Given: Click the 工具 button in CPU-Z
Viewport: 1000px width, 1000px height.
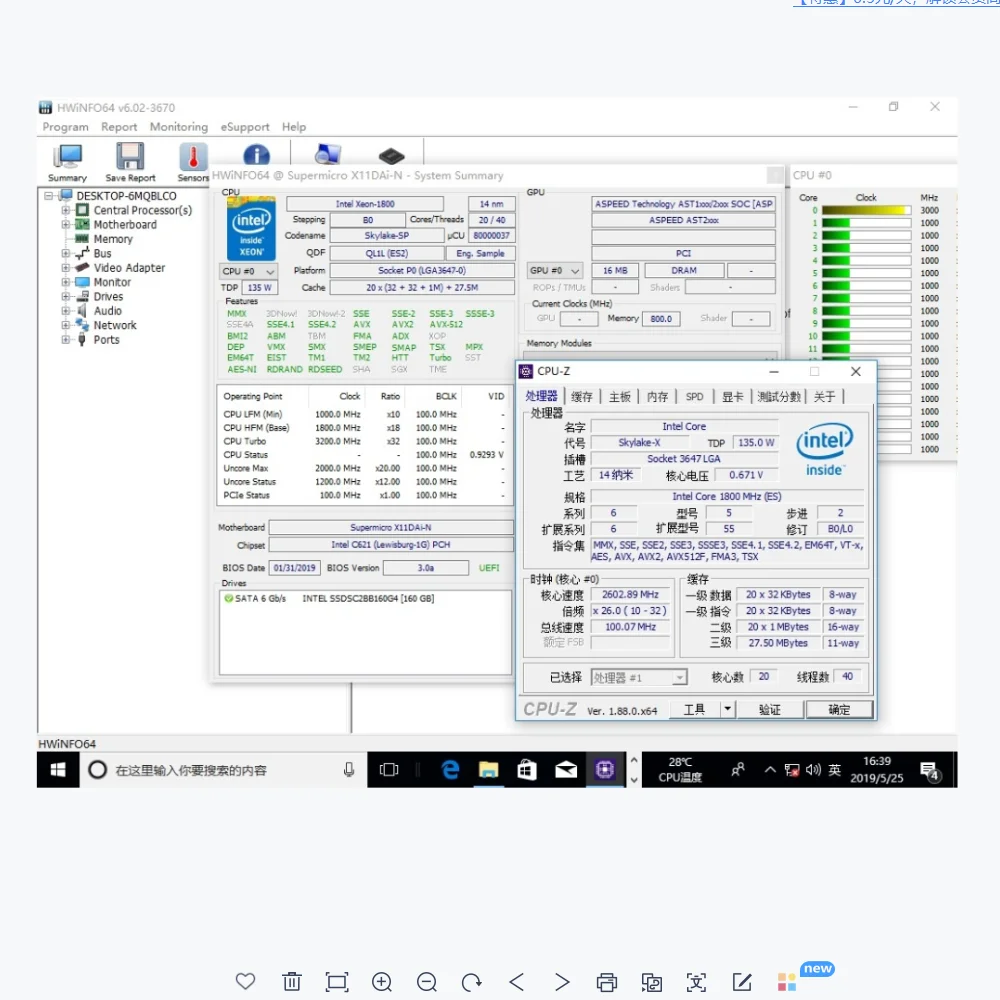Looking at the screenshot, I should pos(695,709).
